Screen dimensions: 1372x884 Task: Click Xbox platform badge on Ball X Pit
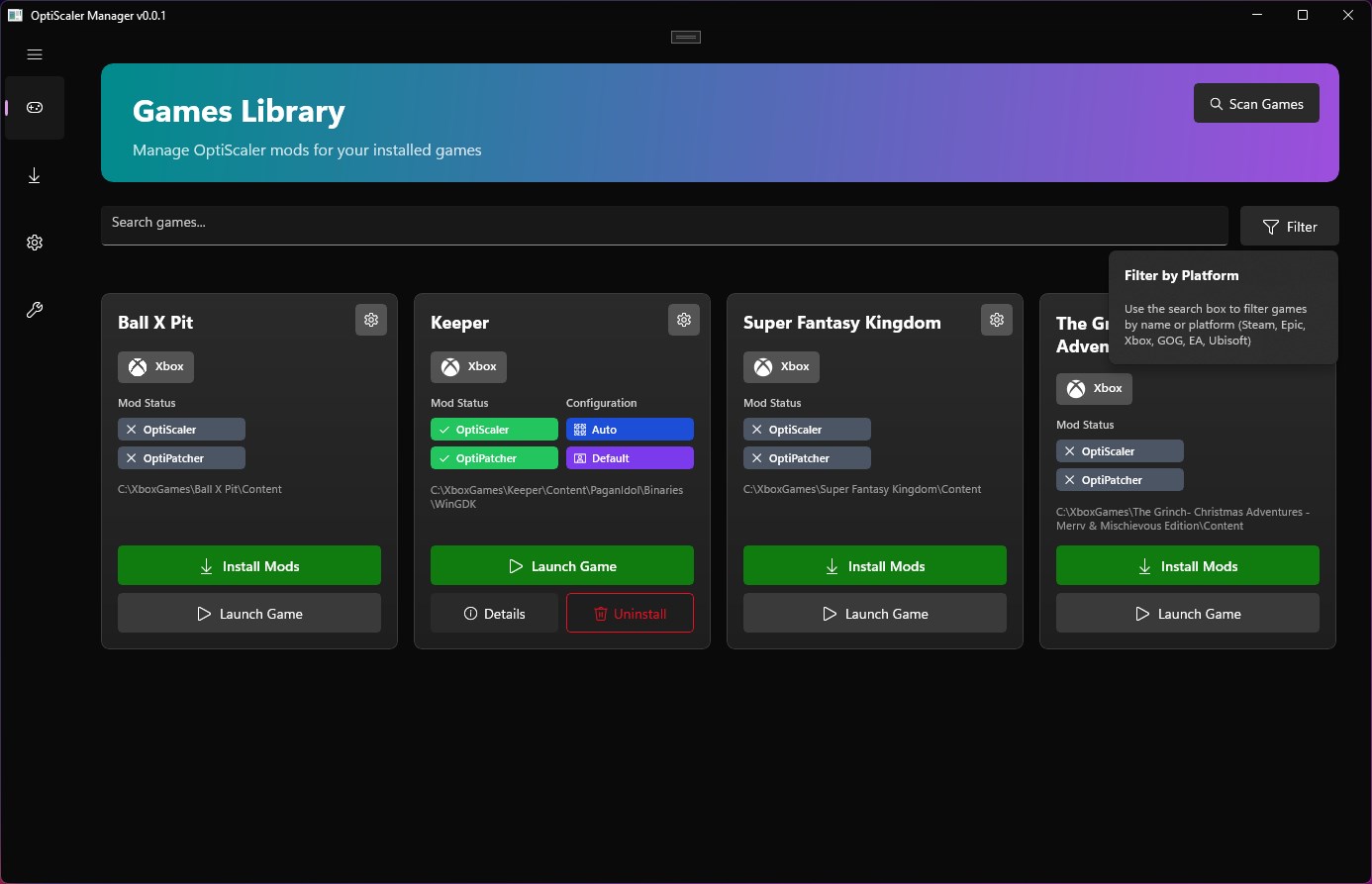coord(156,367)
